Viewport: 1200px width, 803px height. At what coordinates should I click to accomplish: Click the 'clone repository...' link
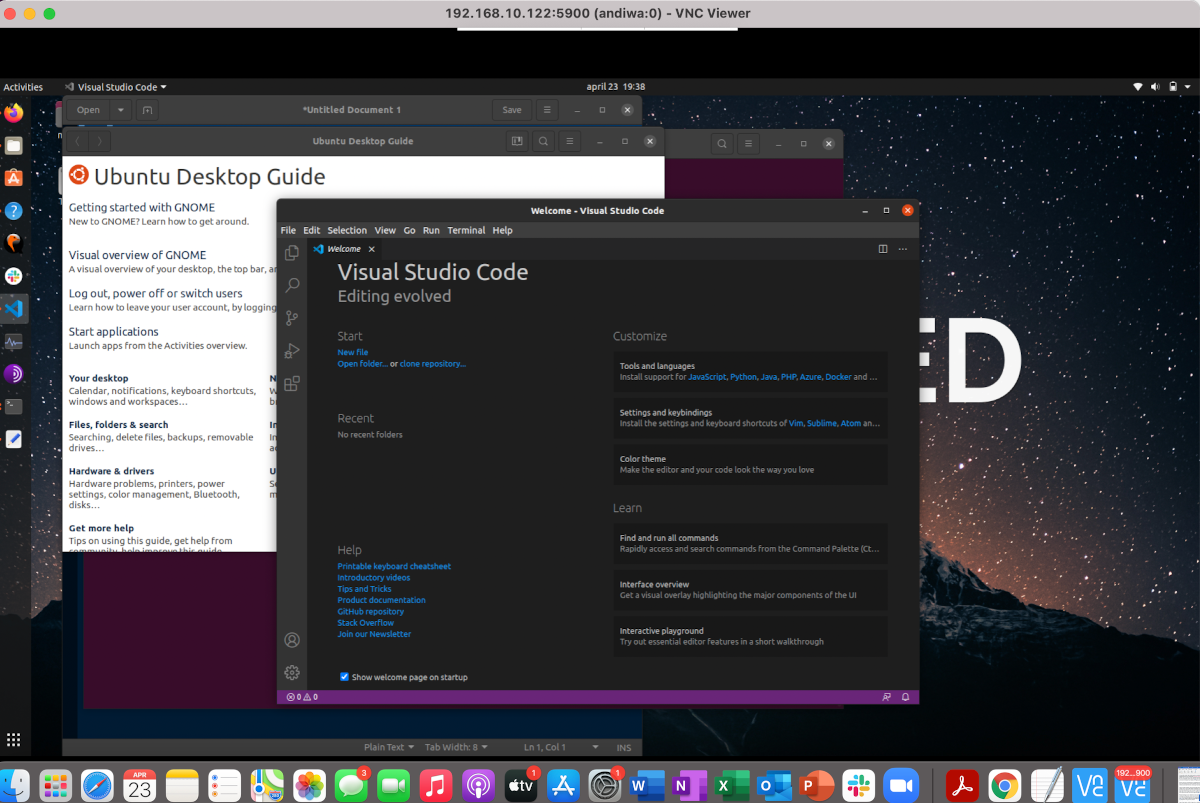pos(433,363)
